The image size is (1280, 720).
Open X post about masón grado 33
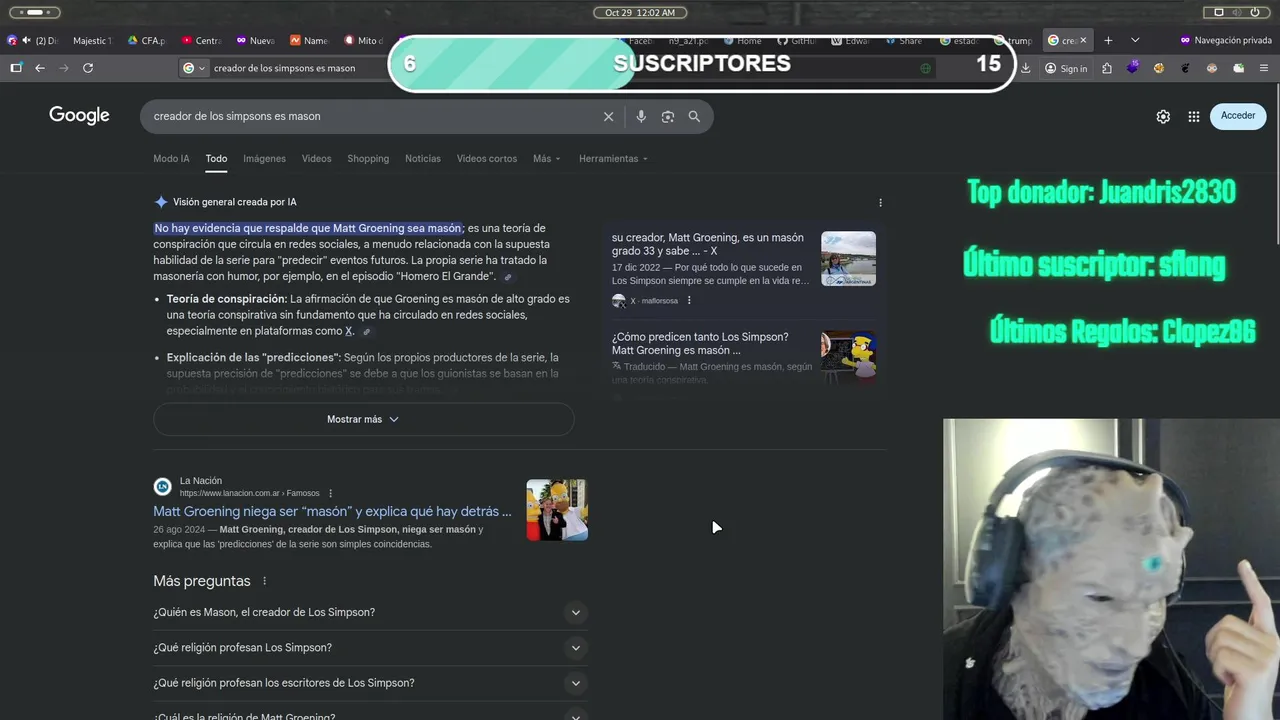(708, 244)
